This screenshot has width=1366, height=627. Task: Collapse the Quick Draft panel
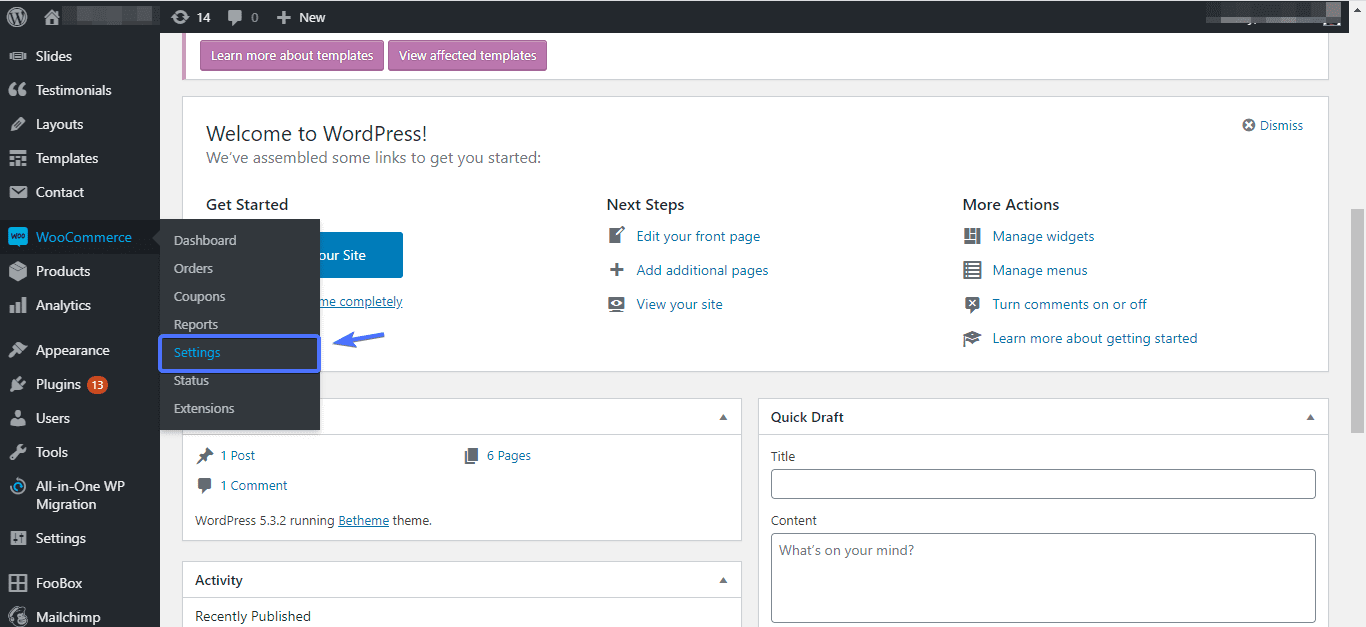pyautogui.click(x=1310, y=417)
